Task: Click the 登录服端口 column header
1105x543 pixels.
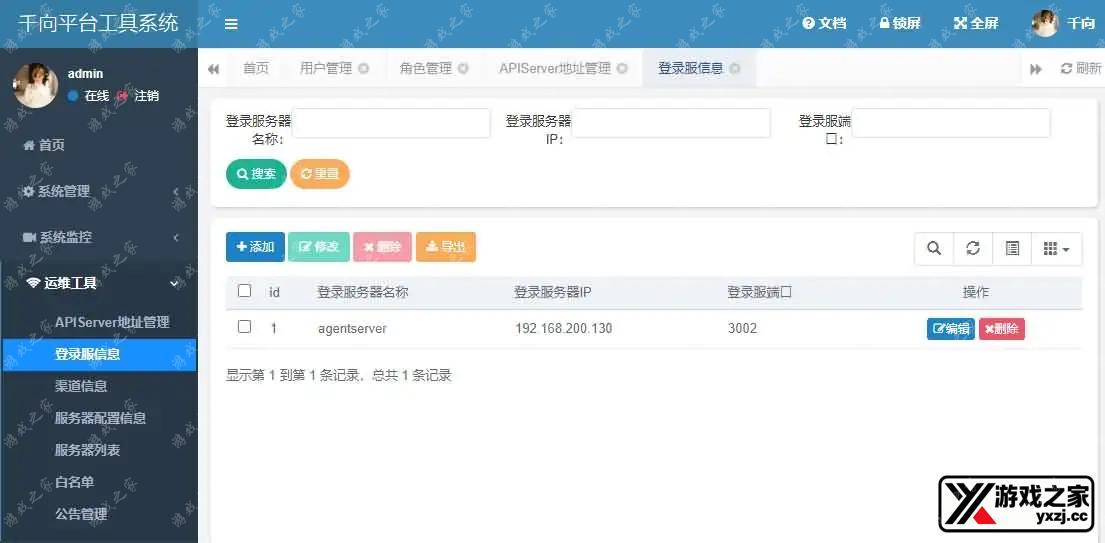Action: click(760, 292)
